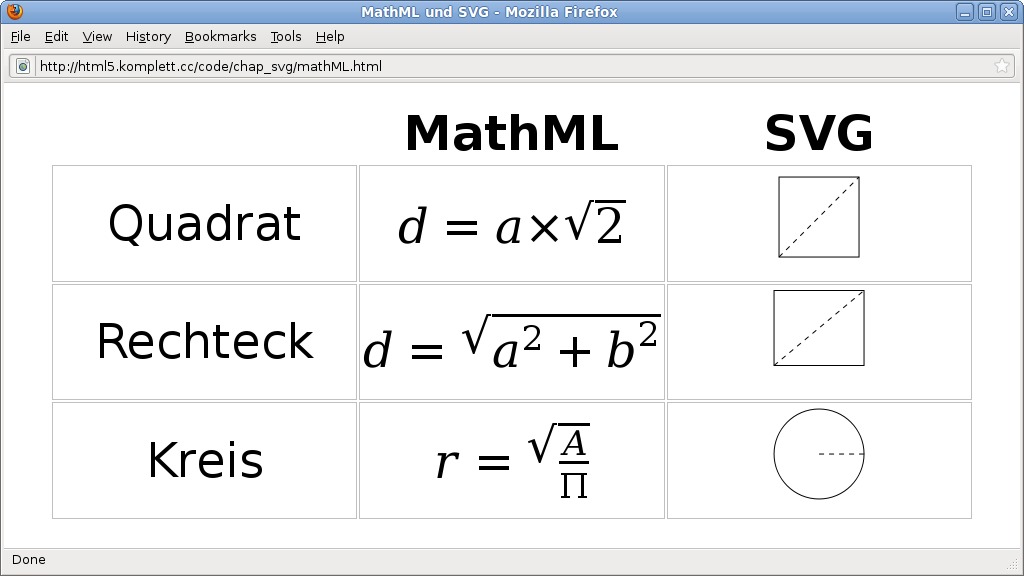1024x576 pixels.
Task: Open the Edit menu
Action: pyautogui.click(x=57, y=37)
